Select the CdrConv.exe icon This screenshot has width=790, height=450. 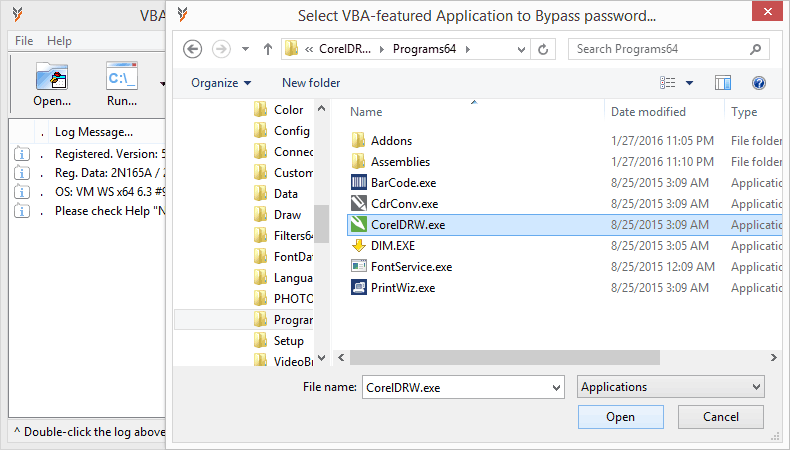tap(359, 204)
